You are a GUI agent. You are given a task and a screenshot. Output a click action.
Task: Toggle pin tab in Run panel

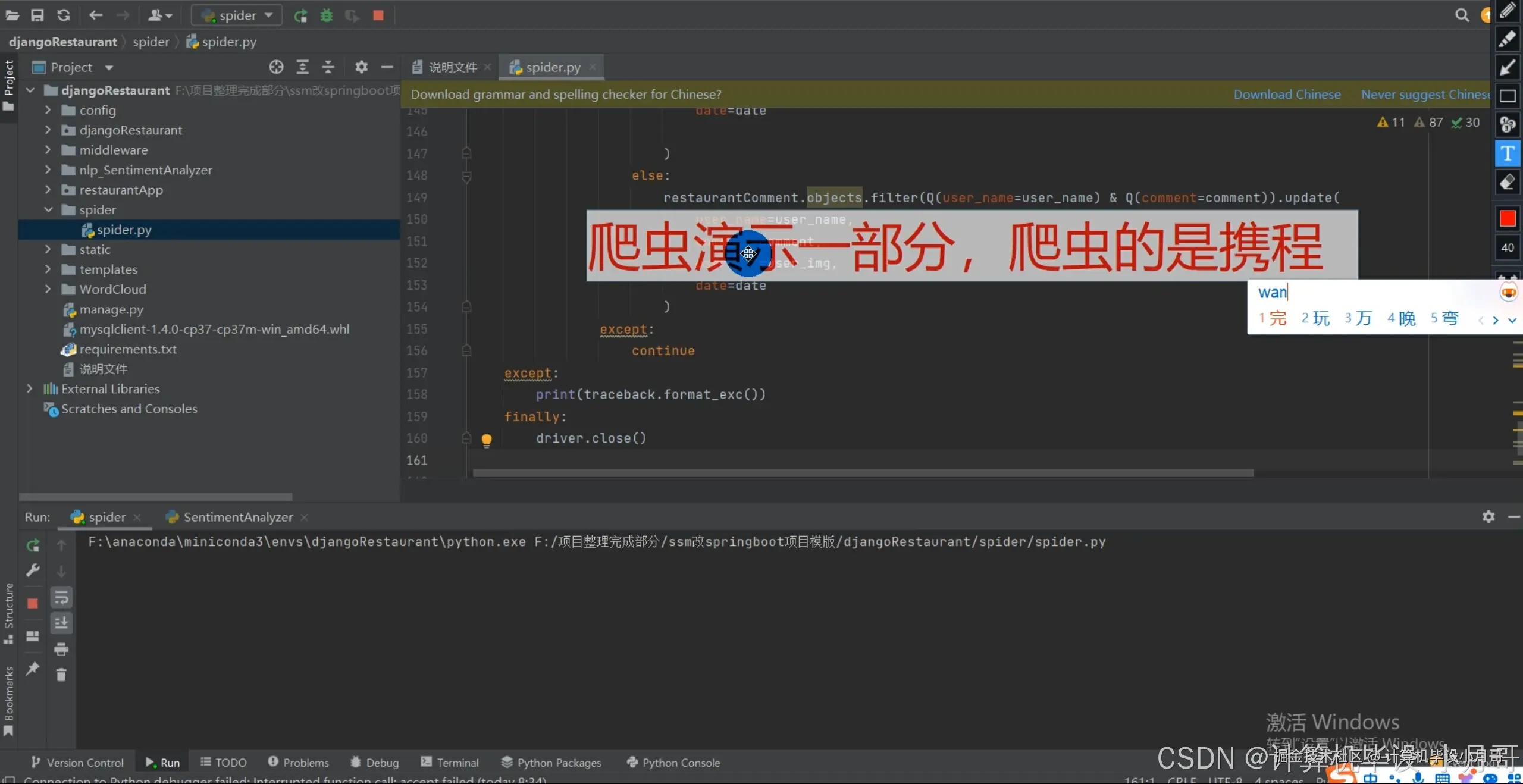click(x=33, y=669)
